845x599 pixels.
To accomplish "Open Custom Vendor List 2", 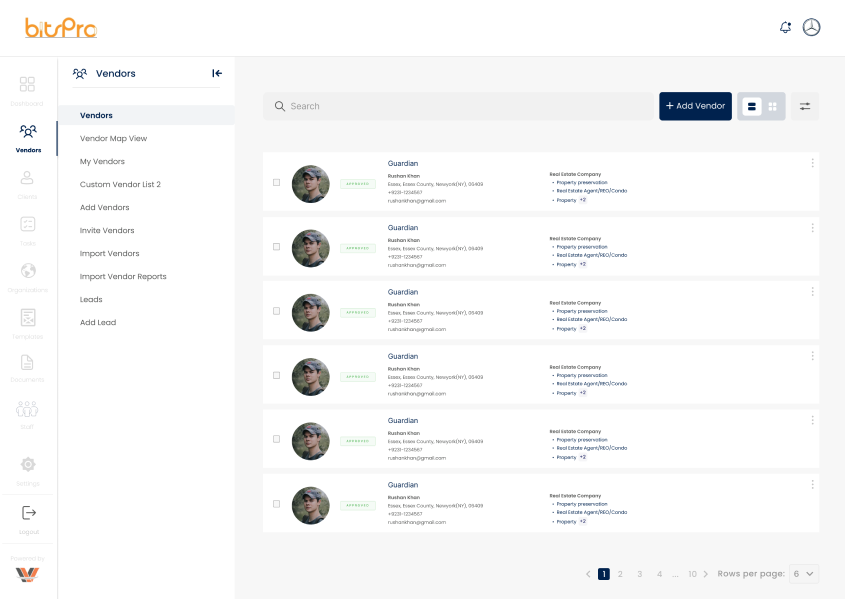I will [x=120, y=184].
